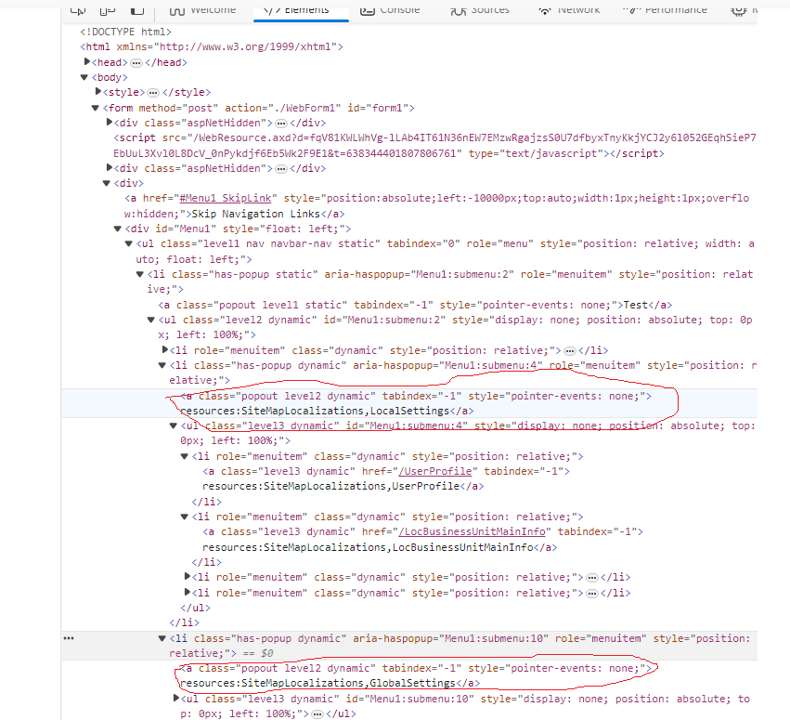Follow the /UserProfile href link
Viewport: 790px width, 720px height.
[435, 471]
